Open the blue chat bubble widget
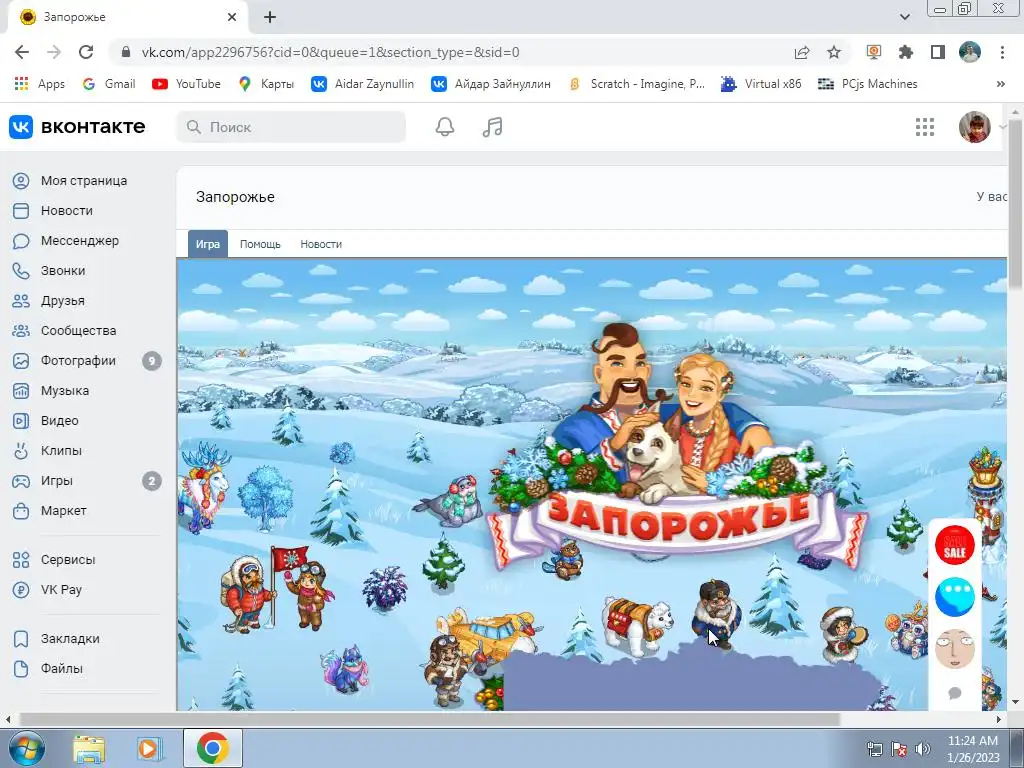1024x768 pixels. pos(954,596)
